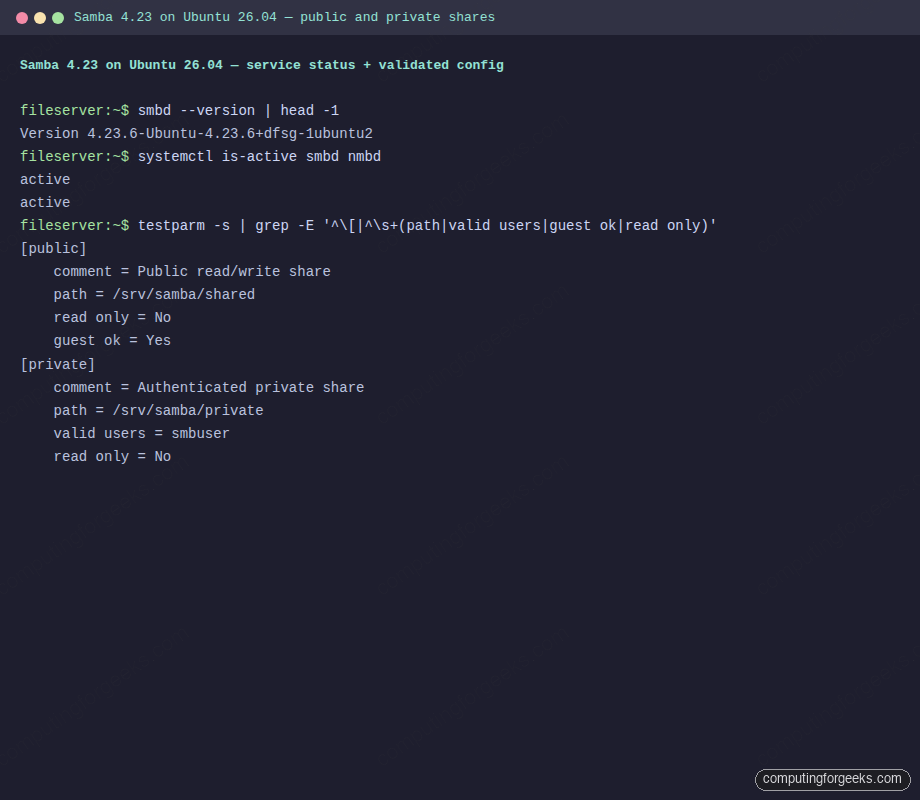
Task: Click the first active status output
Action: 44,179
